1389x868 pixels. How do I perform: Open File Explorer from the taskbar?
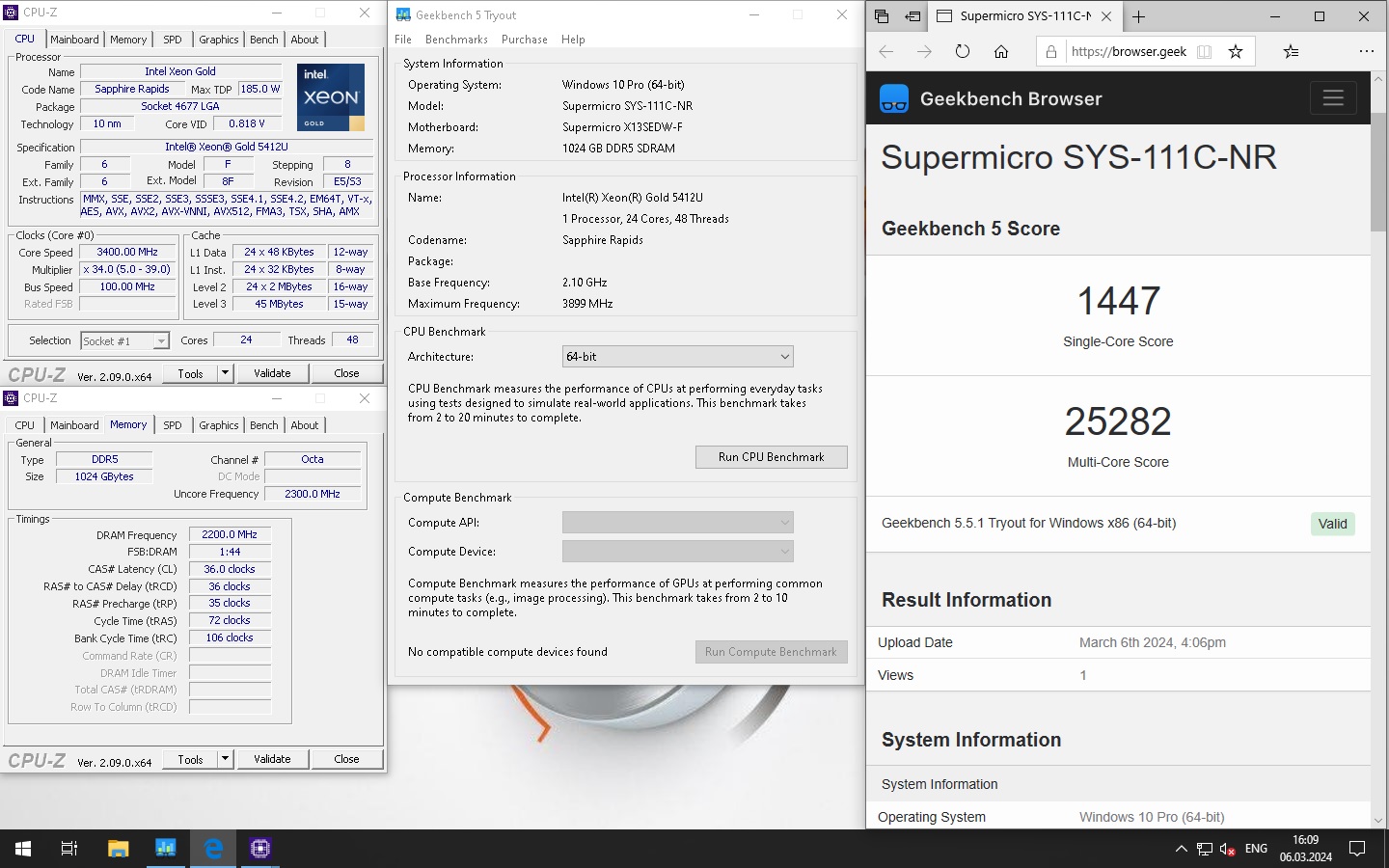(x=118, y=849)
